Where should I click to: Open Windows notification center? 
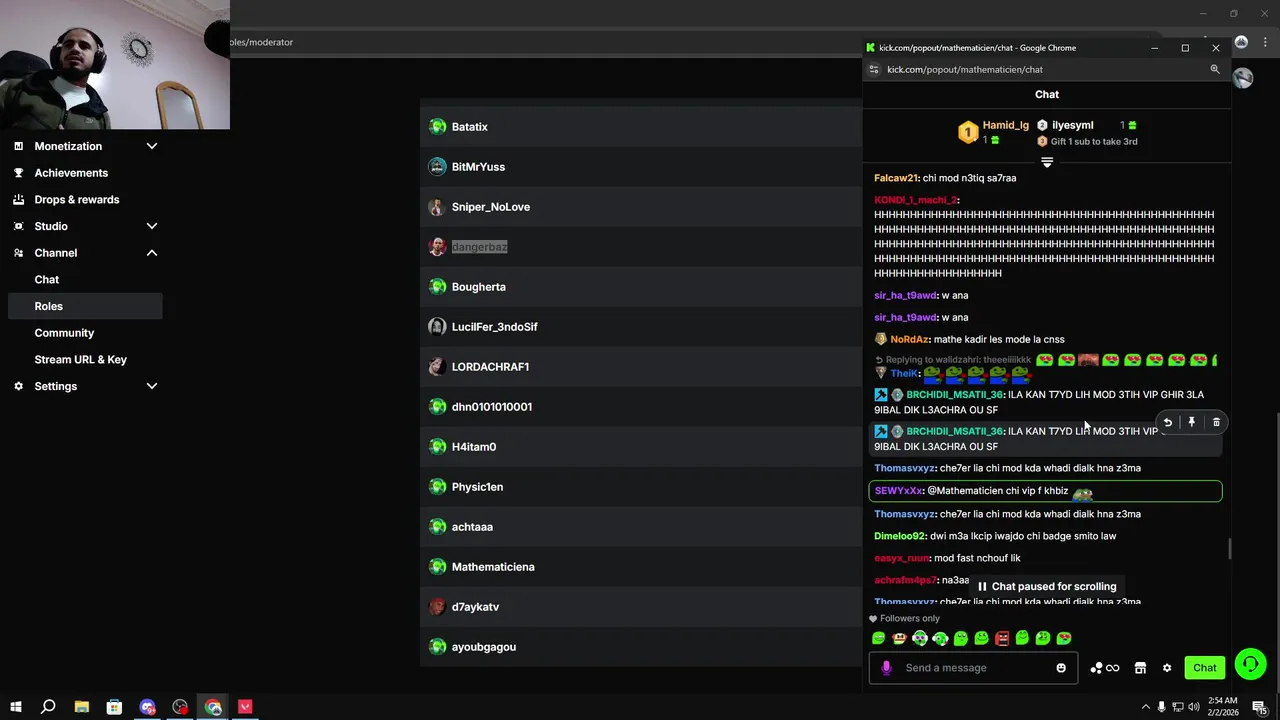pos(1260,707)
